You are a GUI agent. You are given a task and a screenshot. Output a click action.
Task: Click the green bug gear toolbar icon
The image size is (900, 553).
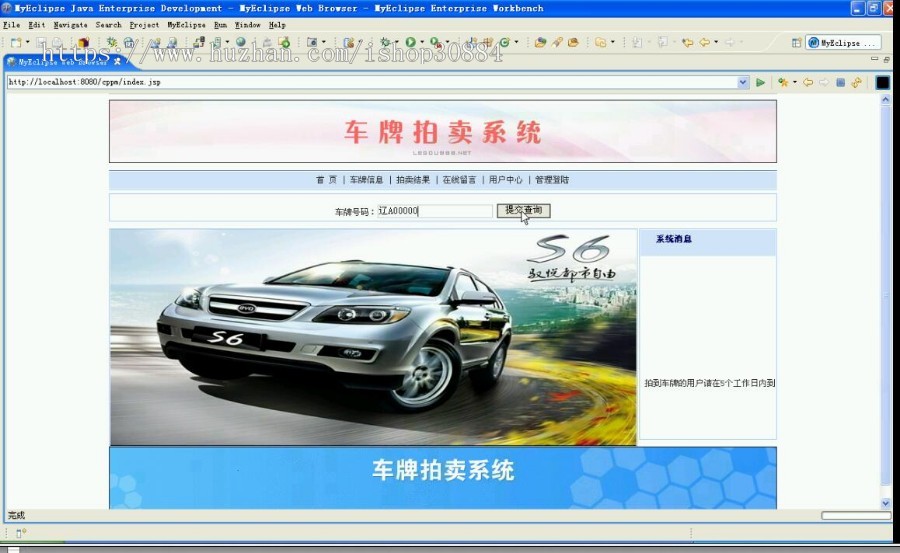[111, 42]
